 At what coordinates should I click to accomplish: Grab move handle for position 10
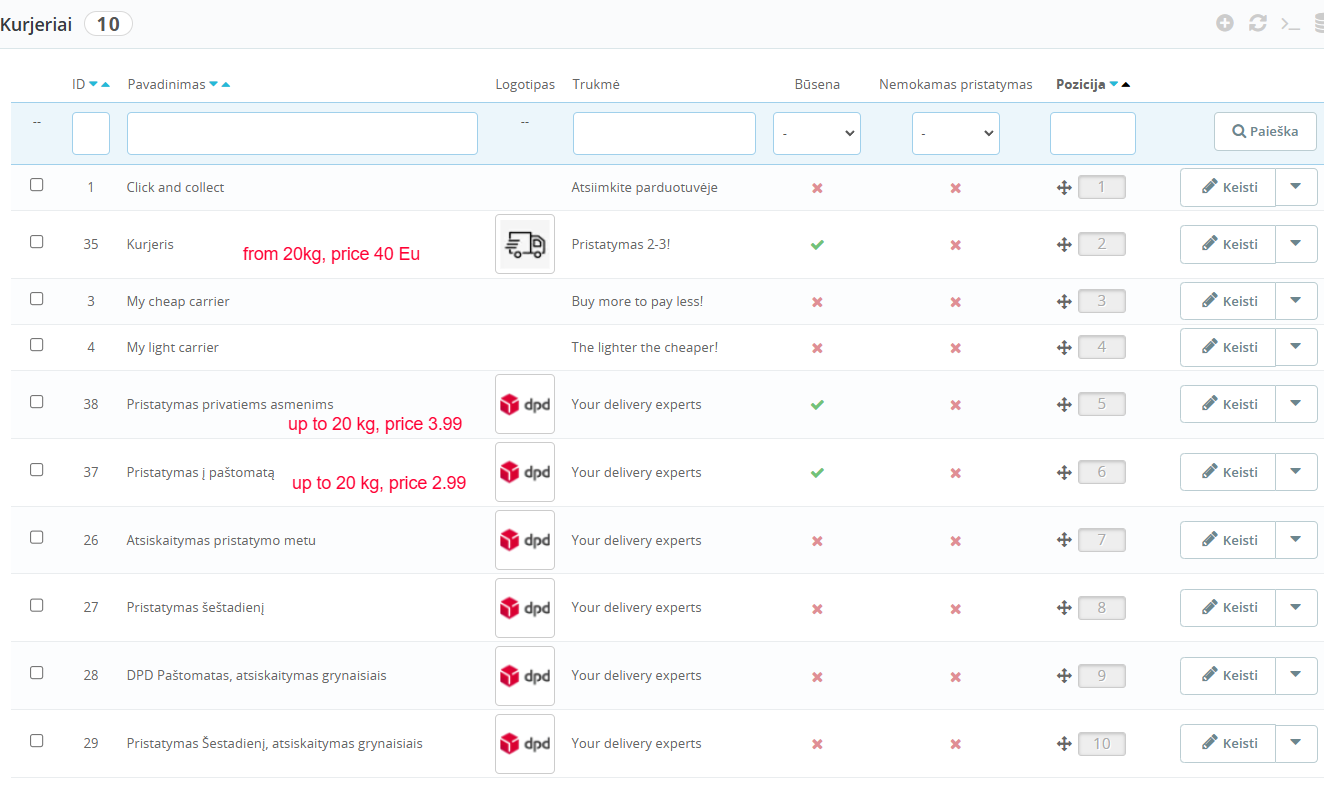[x=1064, y=744]
